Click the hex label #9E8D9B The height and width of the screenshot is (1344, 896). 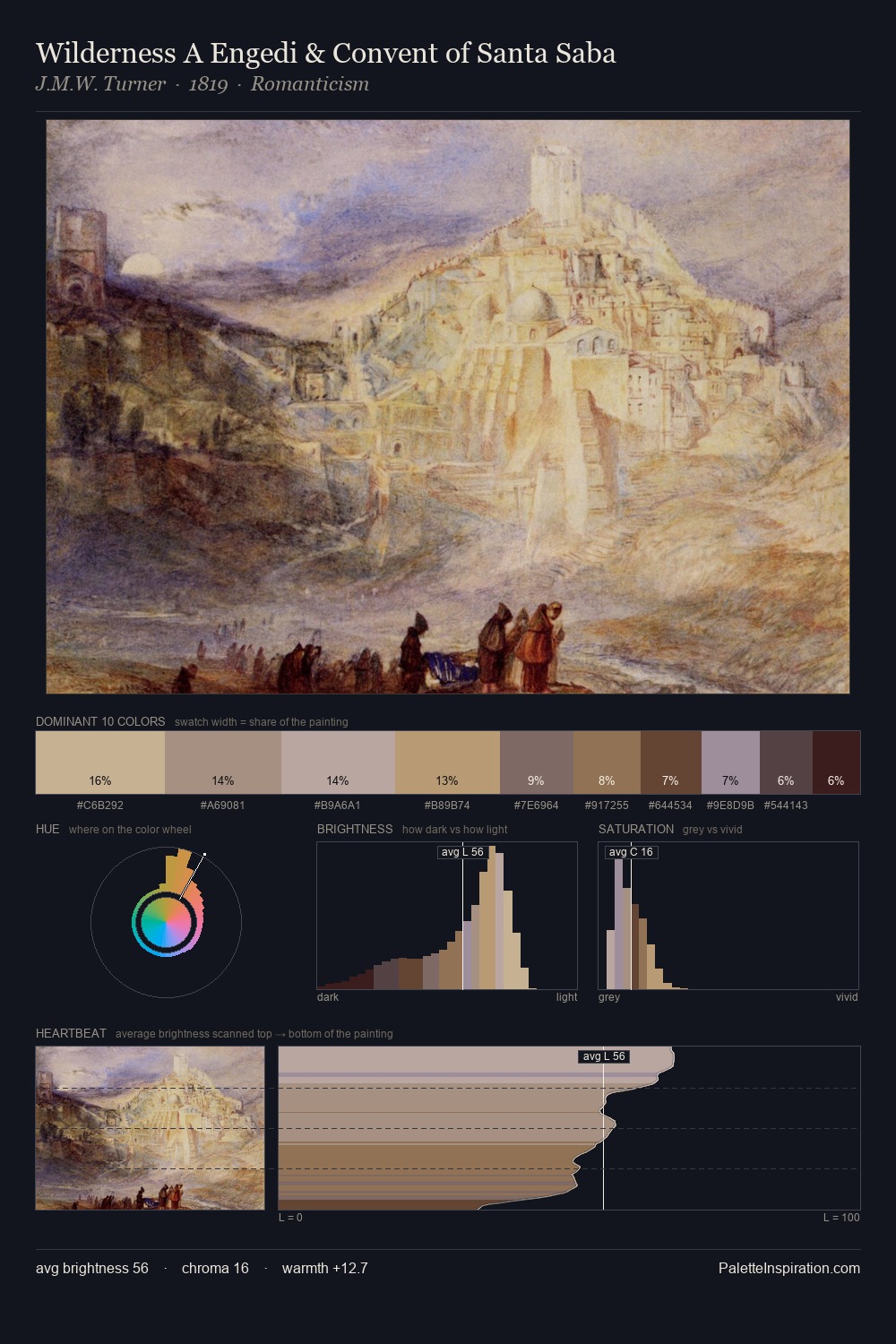(x=730, y=806)
